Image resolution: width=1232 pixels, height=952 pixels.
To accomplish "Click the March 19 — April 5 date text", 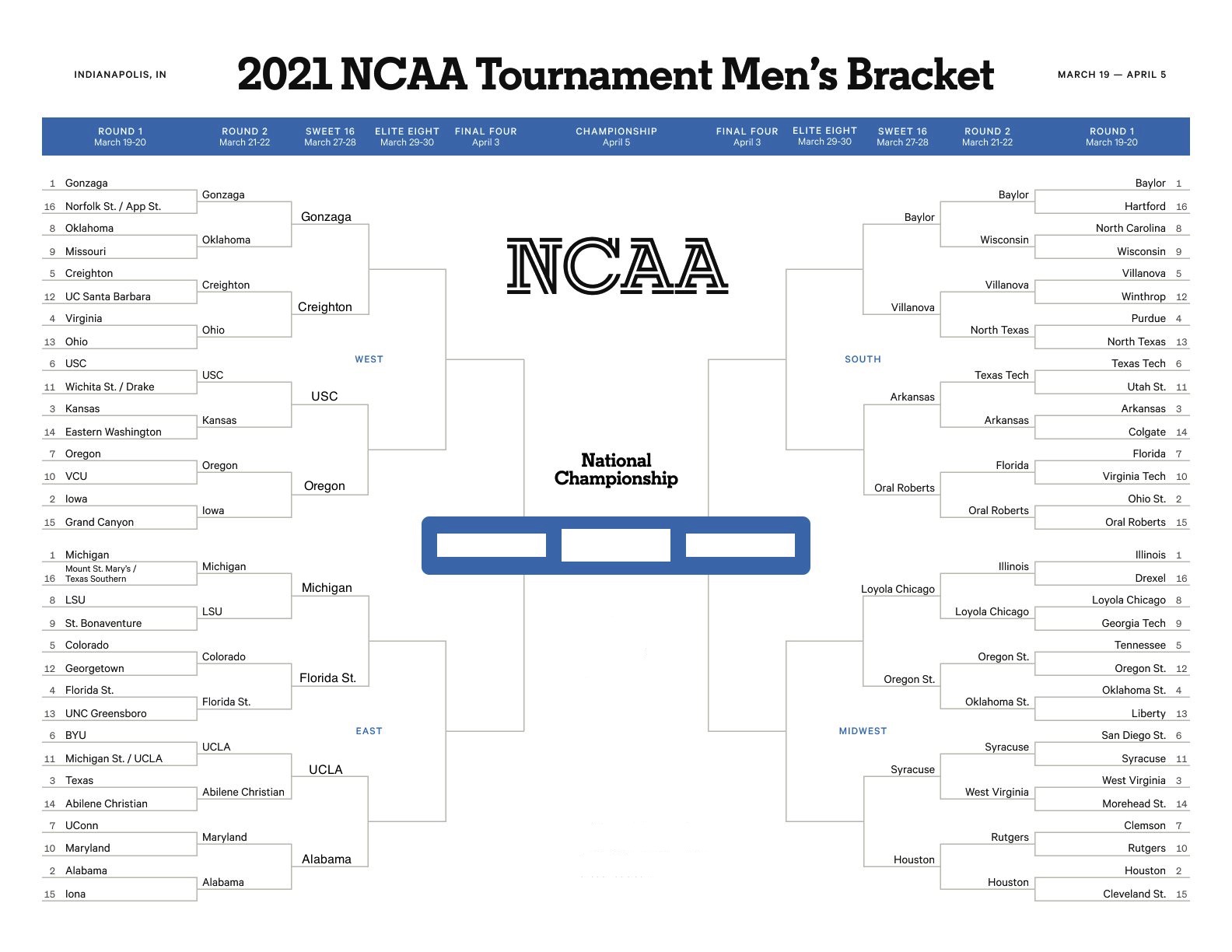I will 1111,75.
